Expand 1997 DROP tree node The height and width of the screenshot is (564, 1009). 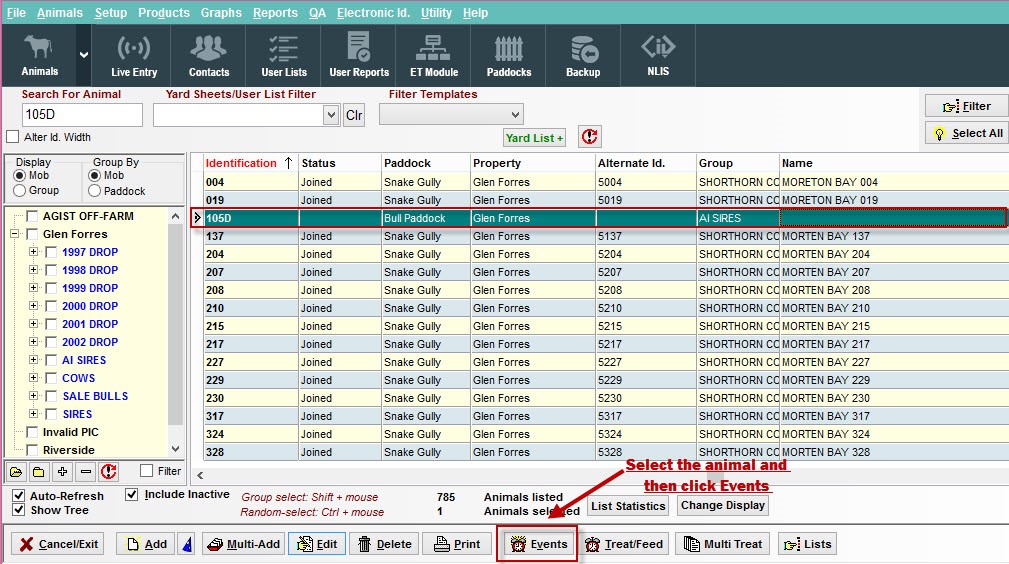pos(33,252)
